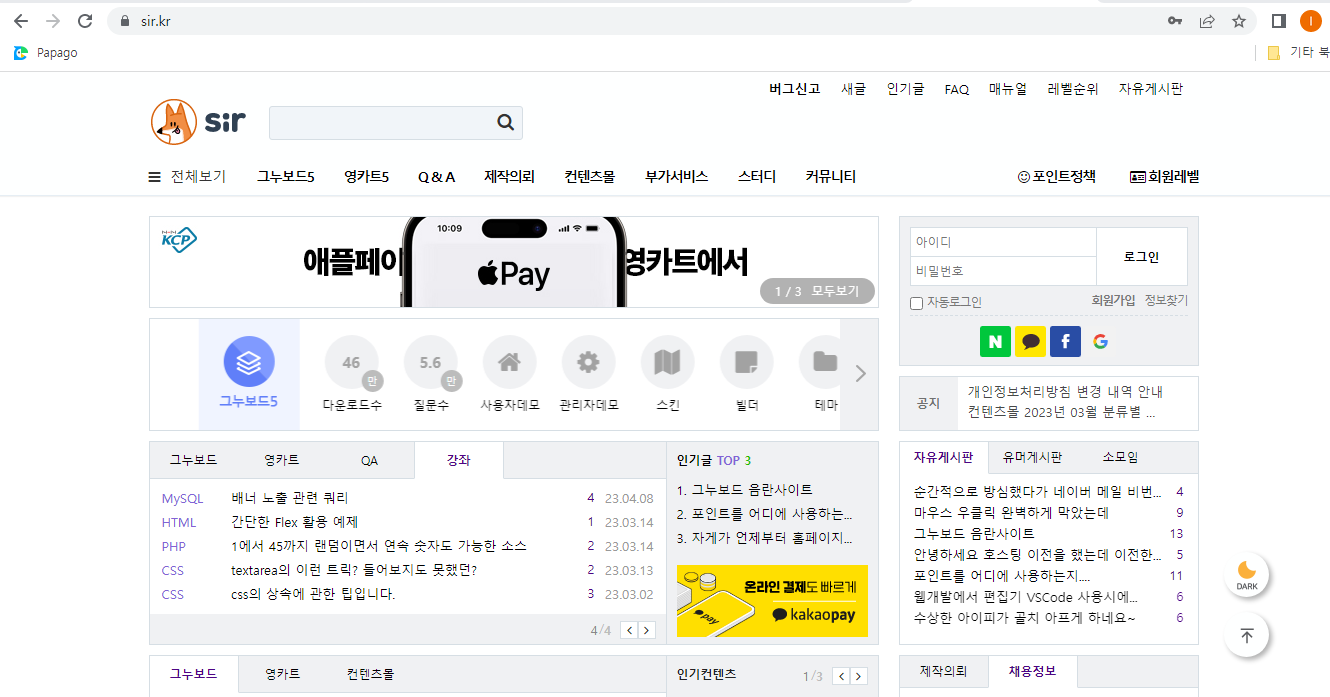Open notice 개인정보처리방침 변경 내역 안내
This screenshot has height=697, width=1330.
1065,392
